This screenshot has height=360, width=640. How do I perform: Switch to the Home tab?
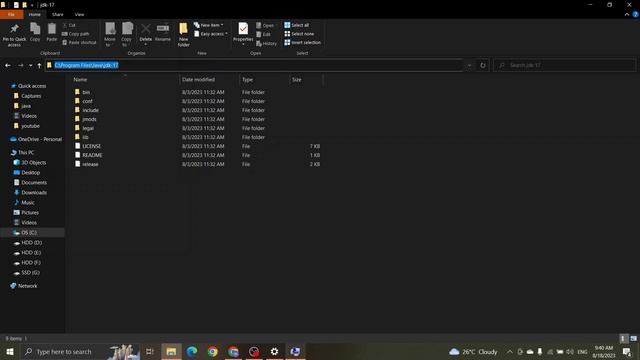(x=35, y=14)
